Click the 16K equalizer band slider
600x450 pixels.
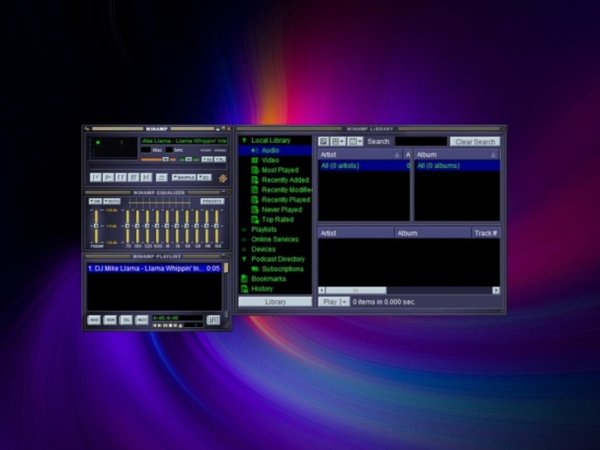click(x=217, y=226)
